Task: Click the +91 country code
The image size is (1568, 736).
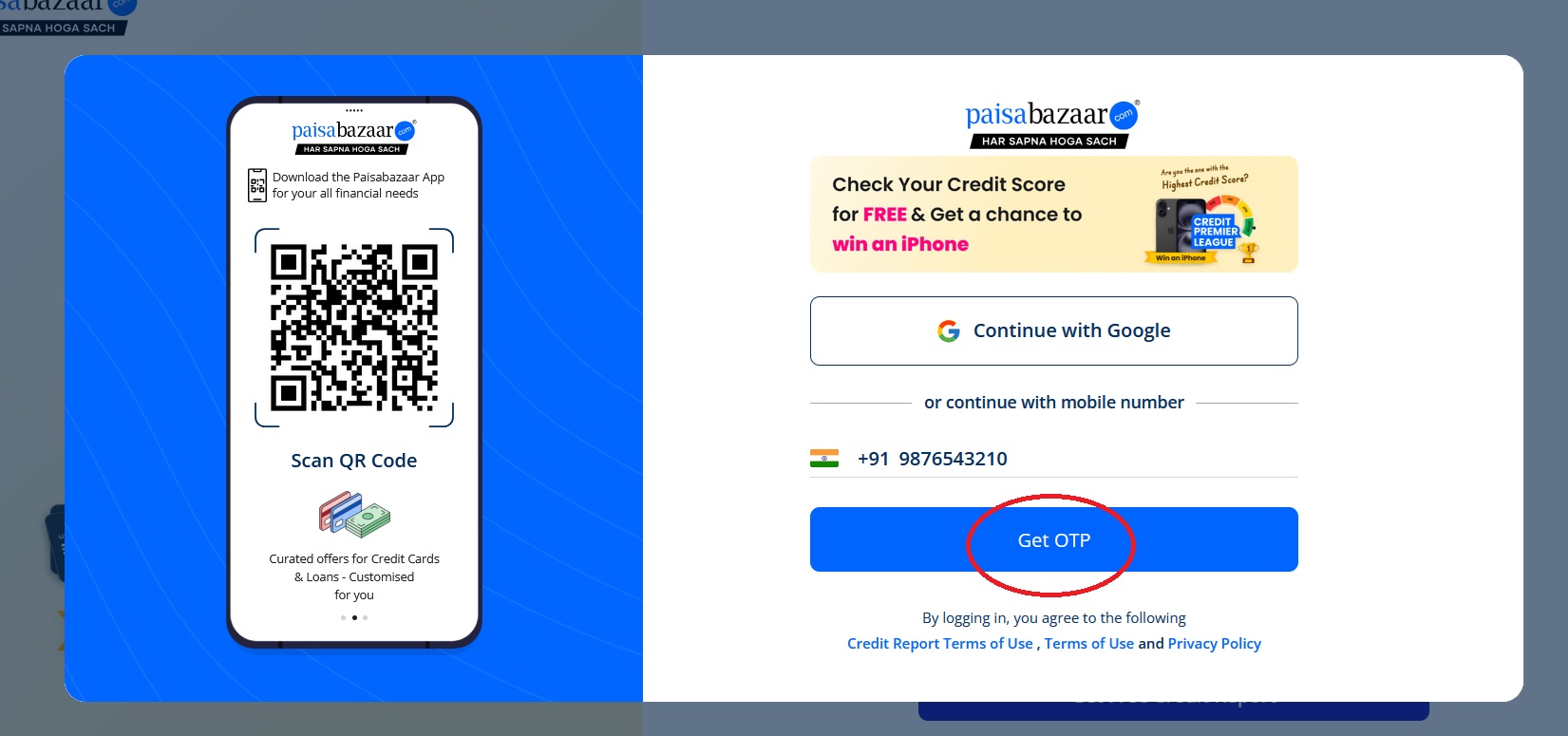Action: 873,459
